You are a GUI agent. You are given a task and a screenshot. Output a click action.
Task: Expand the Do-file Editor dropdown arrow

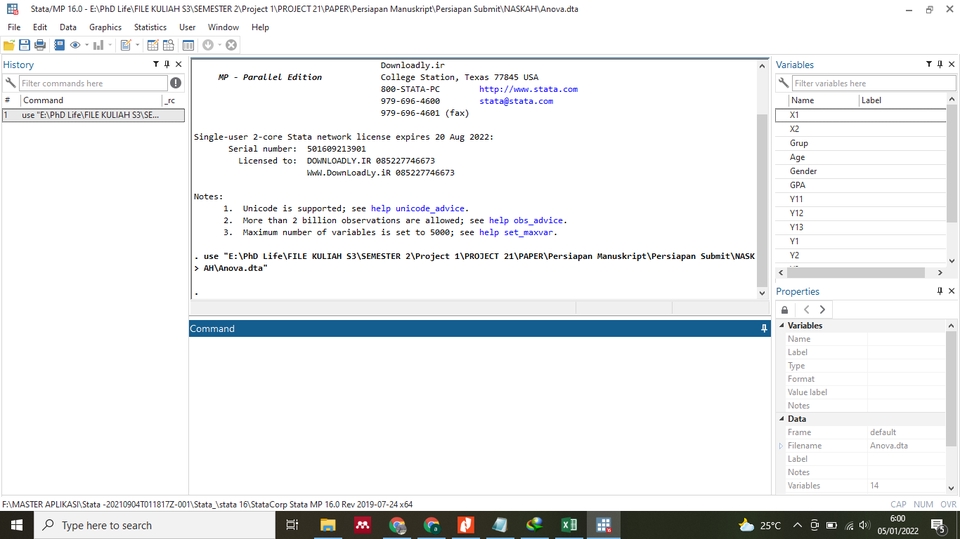point(137,45)
